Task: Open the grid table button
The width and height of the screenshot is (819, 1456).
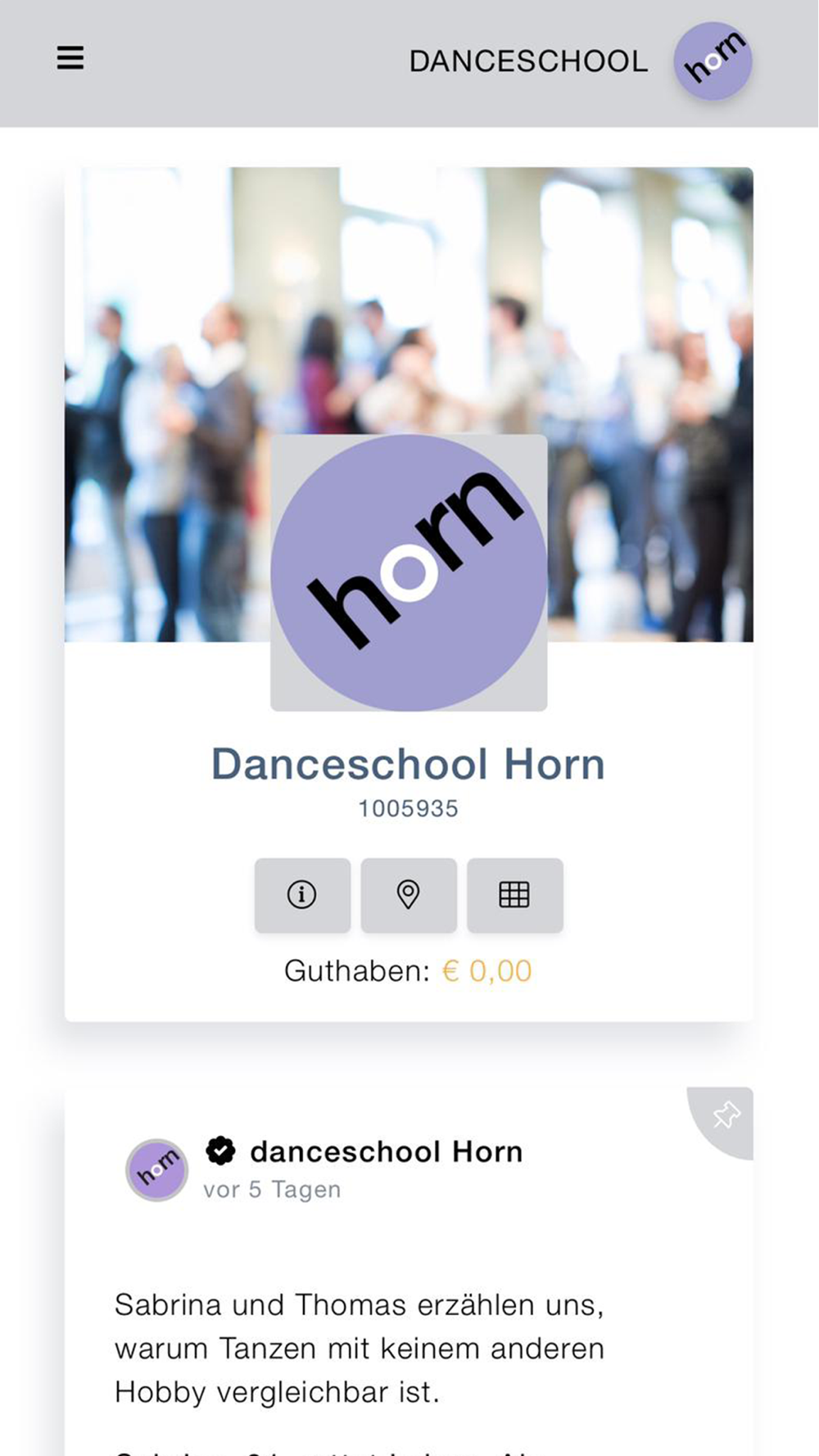Action: point(515,895)
